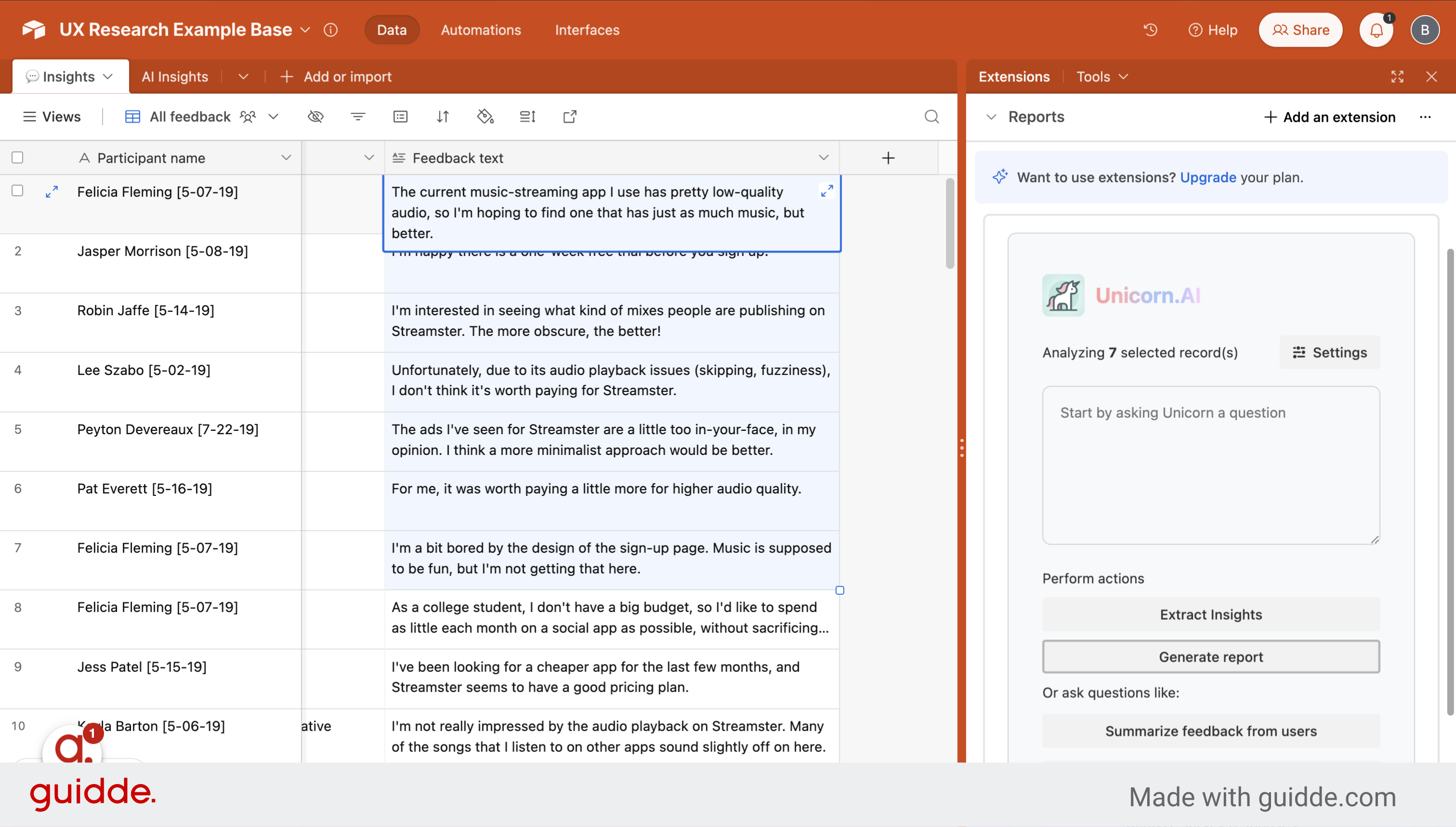Open Tools dropdown in extensions bar

pos(1102,77)
